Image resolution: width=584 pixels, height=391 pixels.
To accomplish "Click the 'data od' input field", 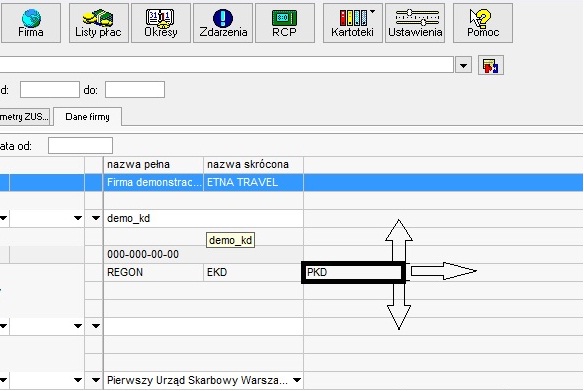I will coord(80,146).
